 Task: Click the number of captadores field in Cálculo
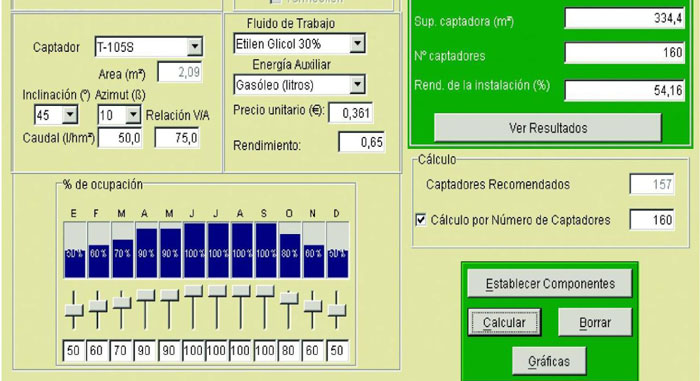[x=652, y=220]
